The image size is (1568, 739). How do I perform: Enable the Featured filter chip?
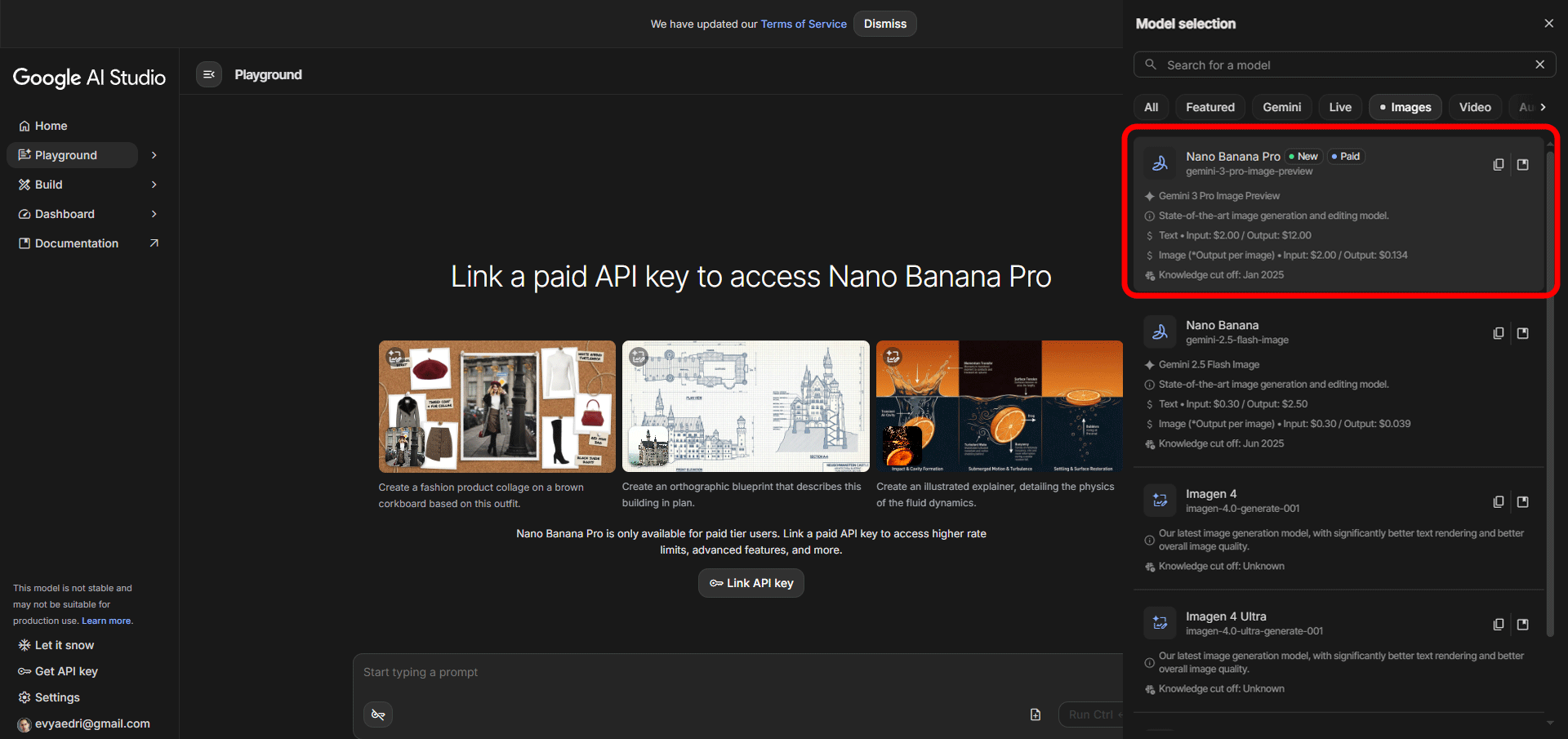click(1209, 107)
